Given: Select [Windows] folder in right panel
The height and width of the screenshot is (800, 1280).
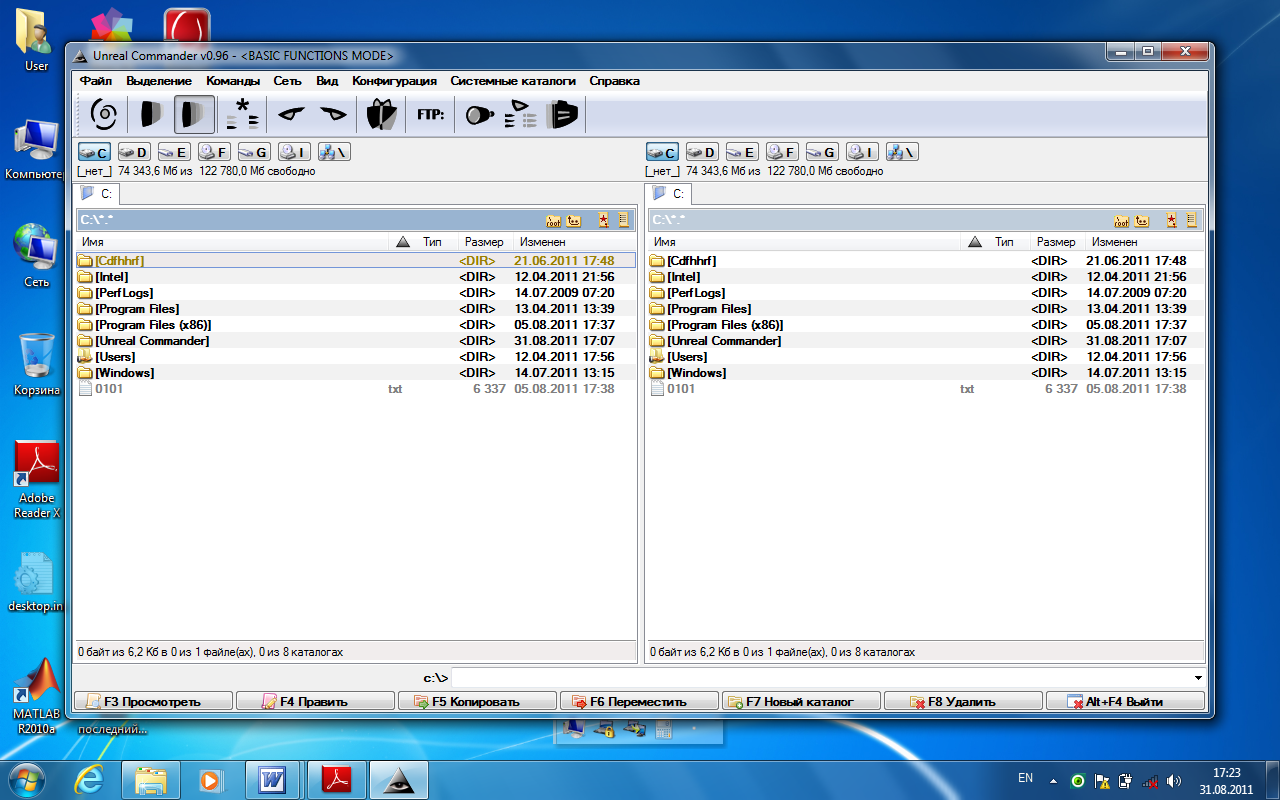Looking at the screenshot, I should [x=926, y=373].
